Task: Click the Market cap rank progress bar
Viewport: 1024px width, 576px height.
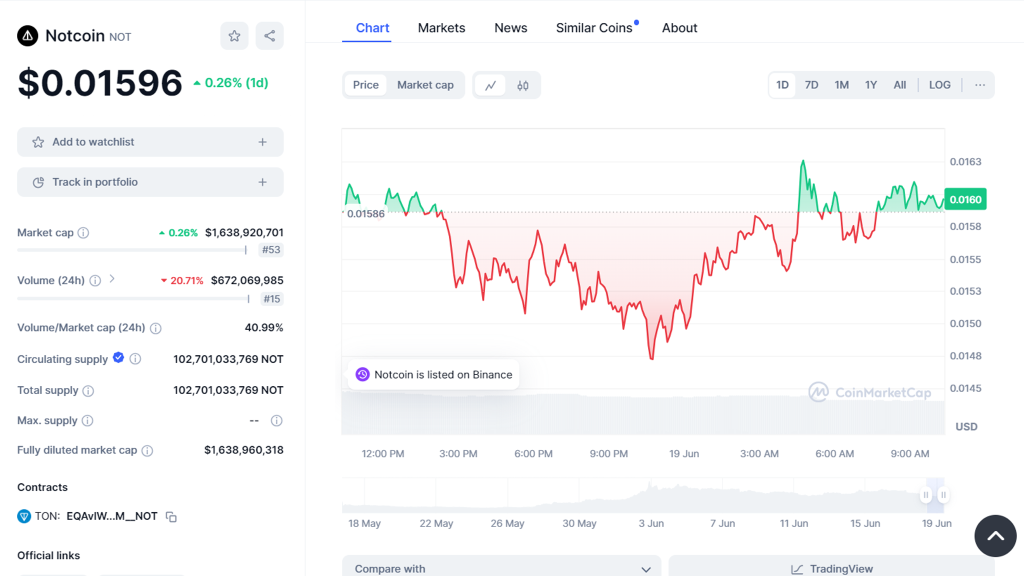Action: [x=133, y=249]
